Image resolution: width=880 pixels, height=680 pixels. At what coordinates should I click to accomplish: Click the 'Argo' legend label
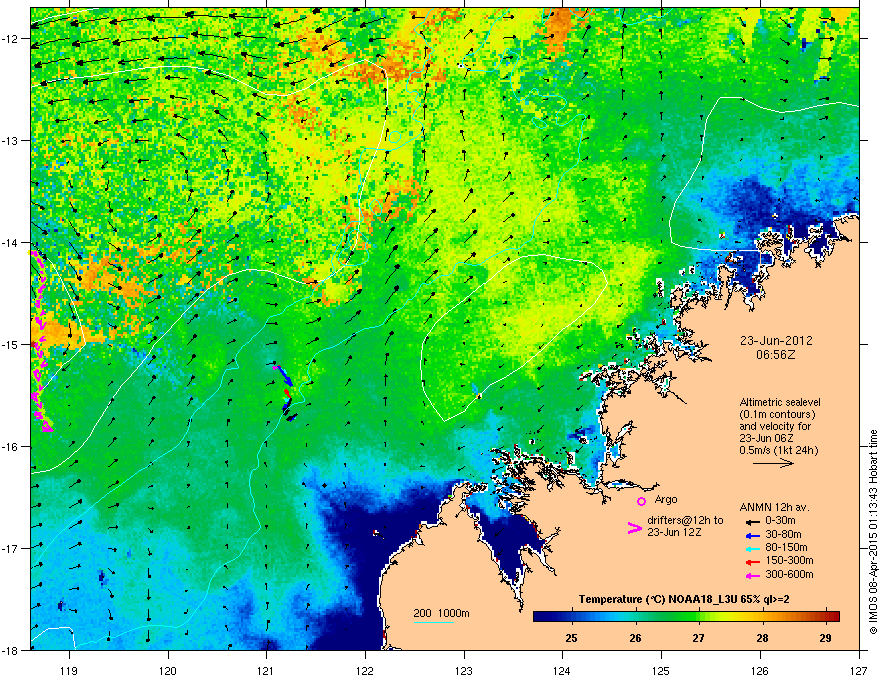(x=666, y=499)
